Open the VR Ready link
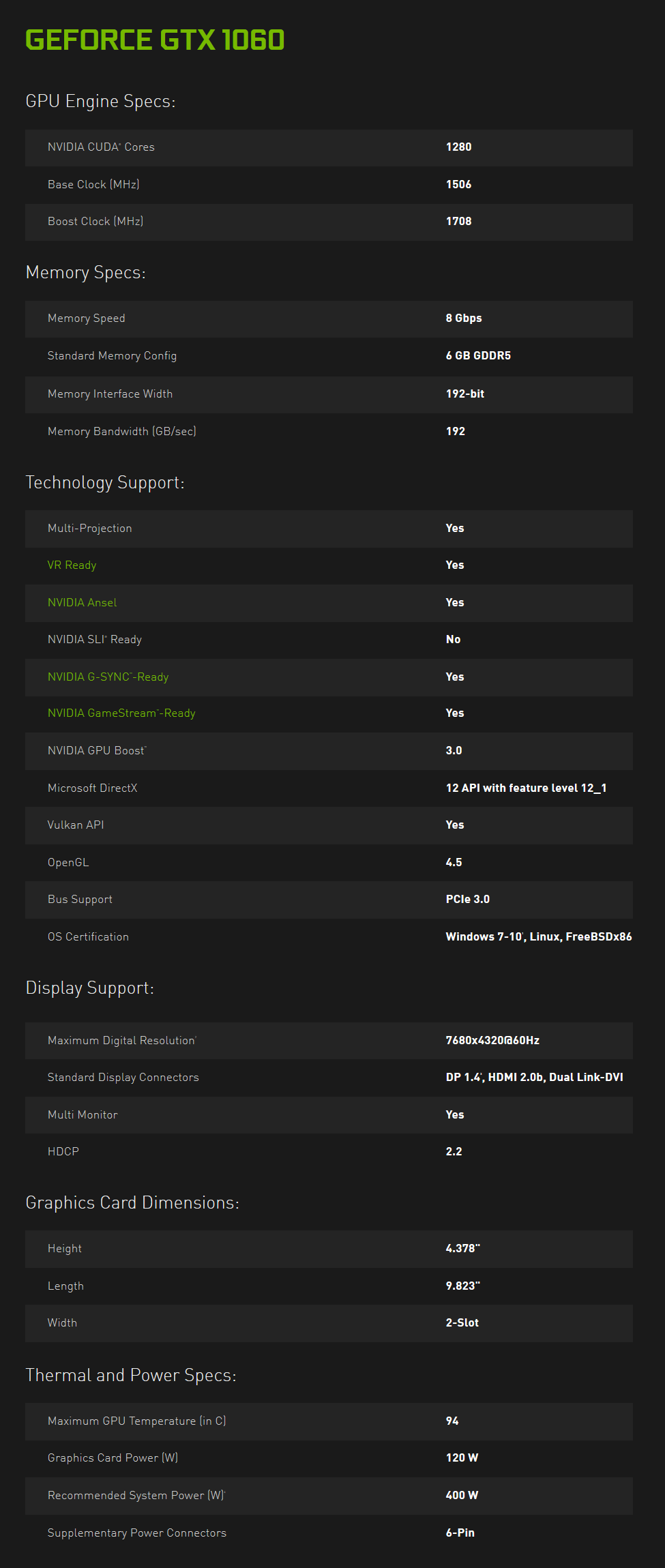 click(72, 565)
